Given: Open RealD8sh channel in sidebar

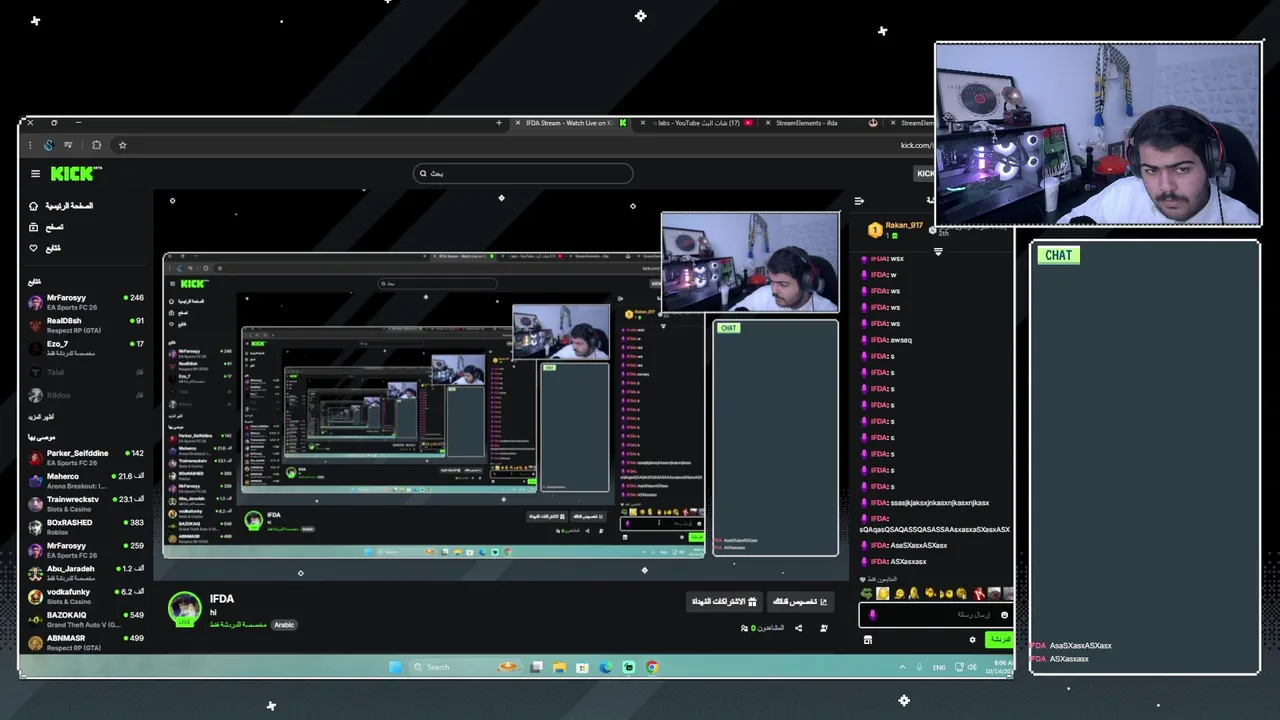Looking at the screenshot, I should pos(86,325).
